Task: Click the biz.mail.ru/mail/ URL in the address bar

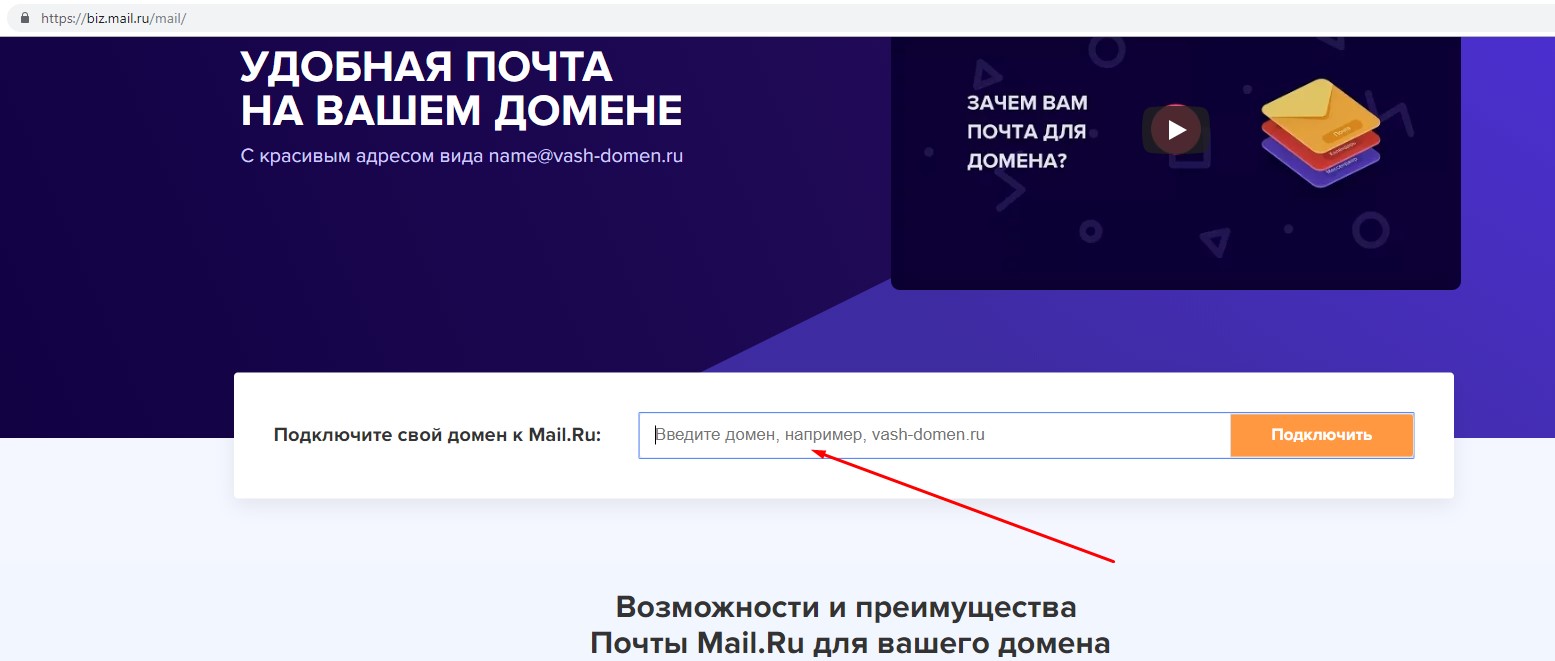Action: point(113,19)
